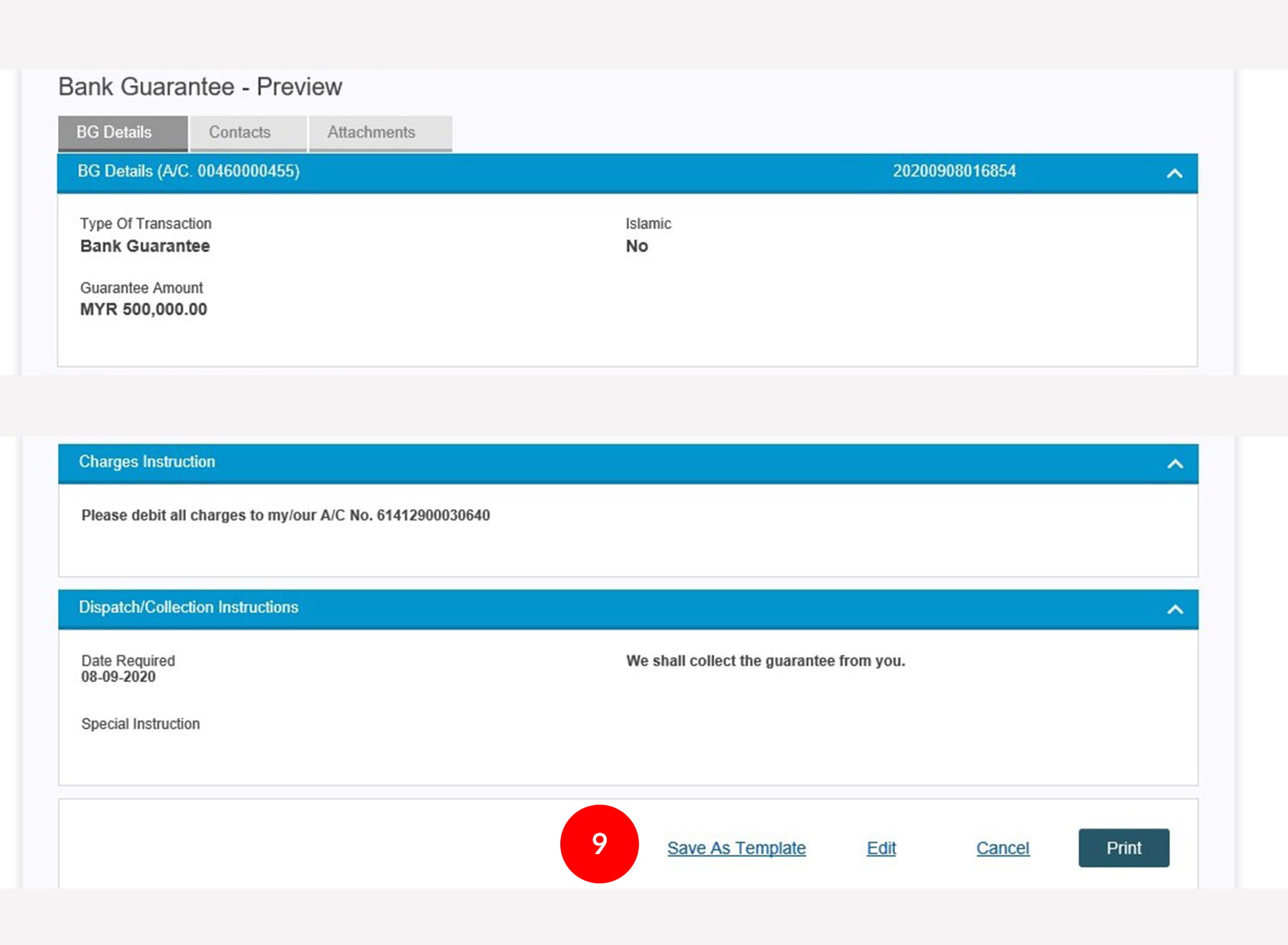Cancel the bank guarantee preview

click(1002, 848)
